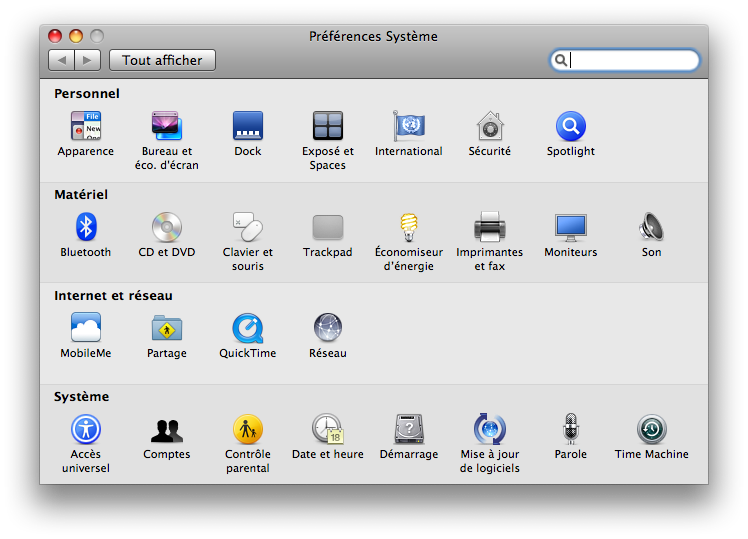This screenshot has height=539, width=748.
Task: Open Date et heure clock icon
Action: [x=328, y=429]
